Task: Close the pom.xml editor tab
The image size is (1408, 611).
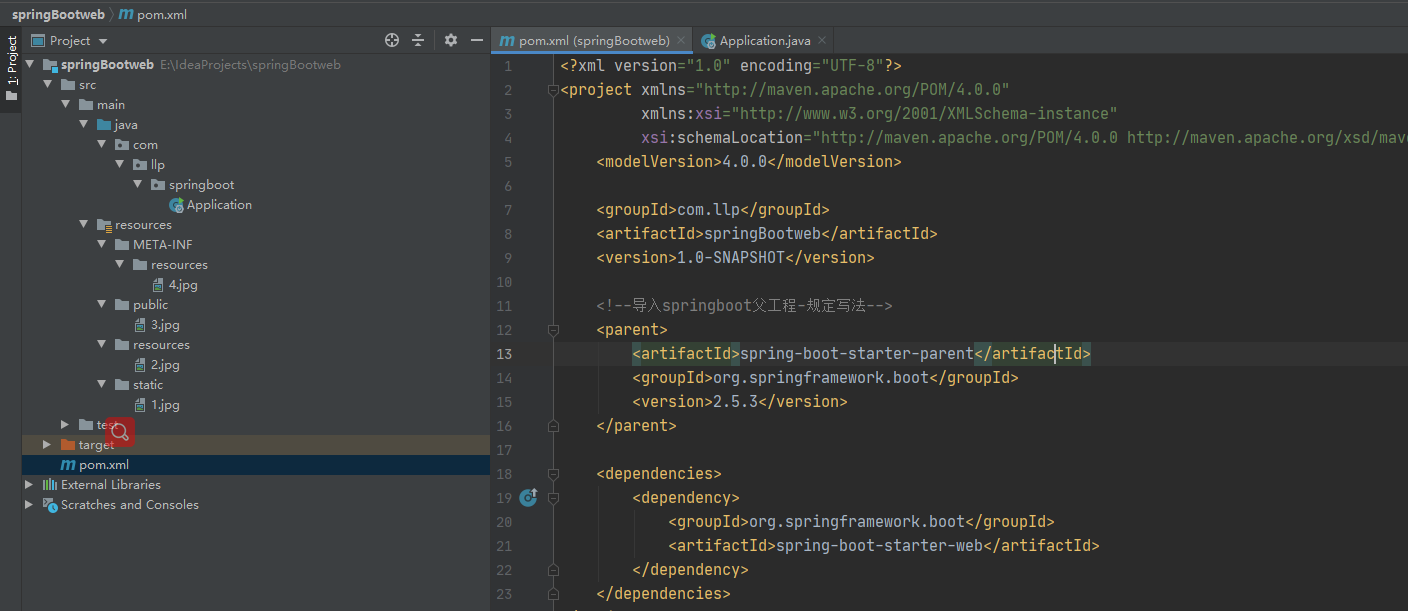Action: point(681,41)
